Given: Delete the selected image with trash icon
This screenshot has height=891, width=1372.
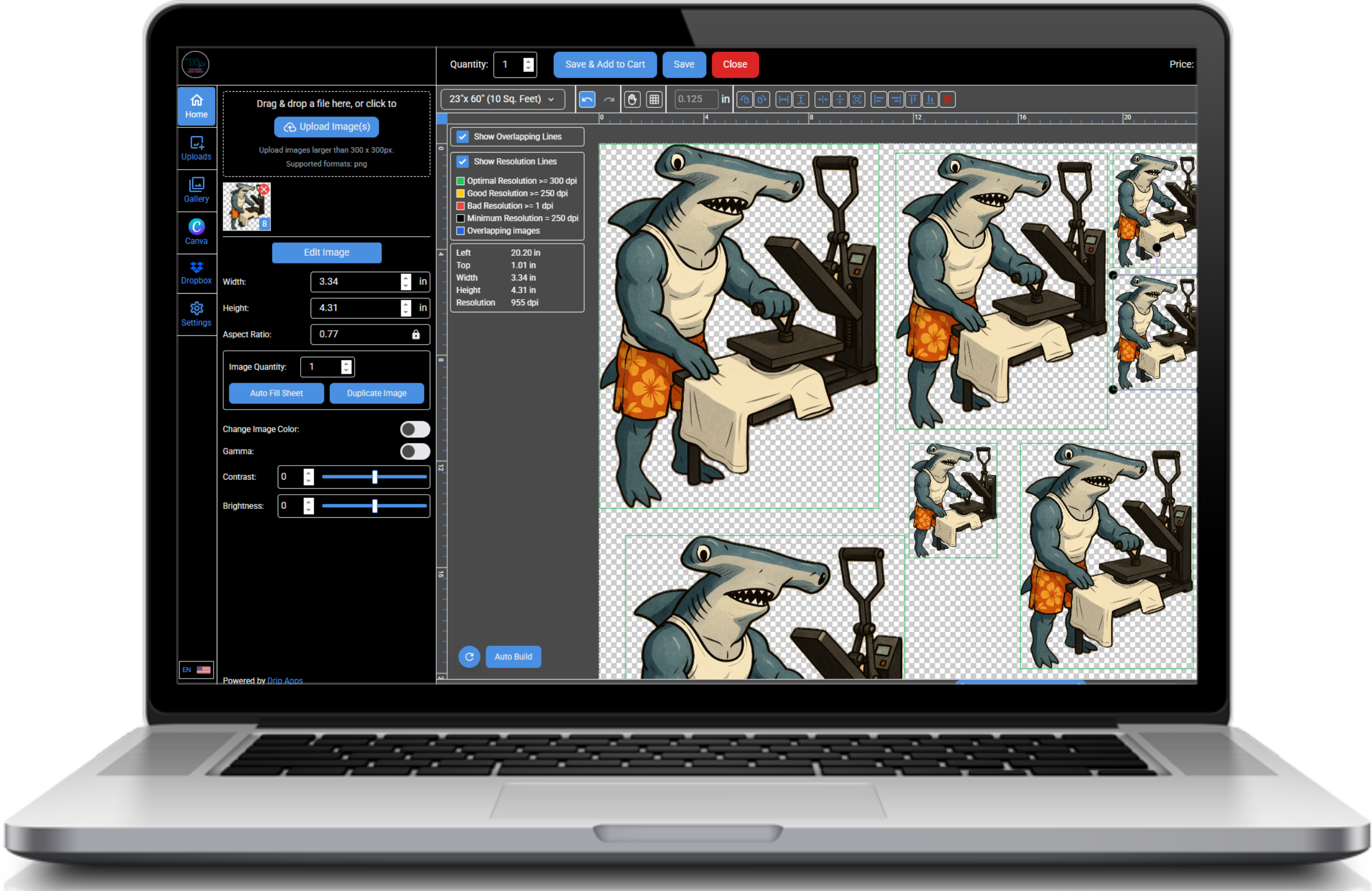Looking at the screenshot, I should (948, 99).
